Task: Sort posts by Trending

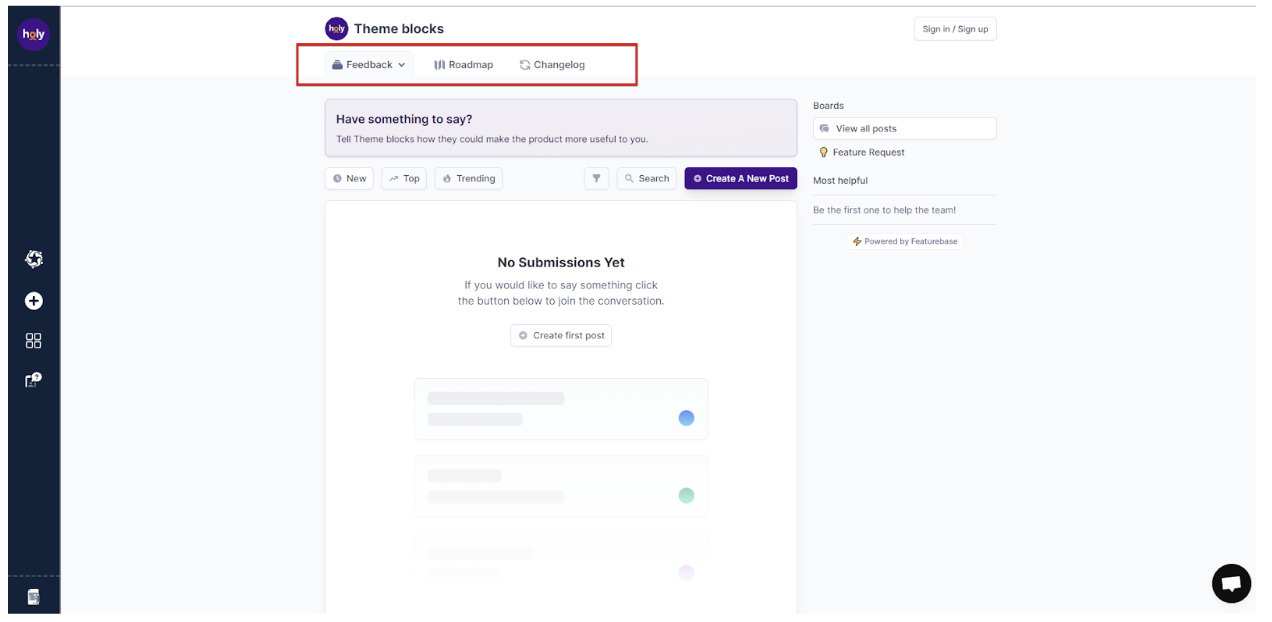Action: (x=469, y=178)
